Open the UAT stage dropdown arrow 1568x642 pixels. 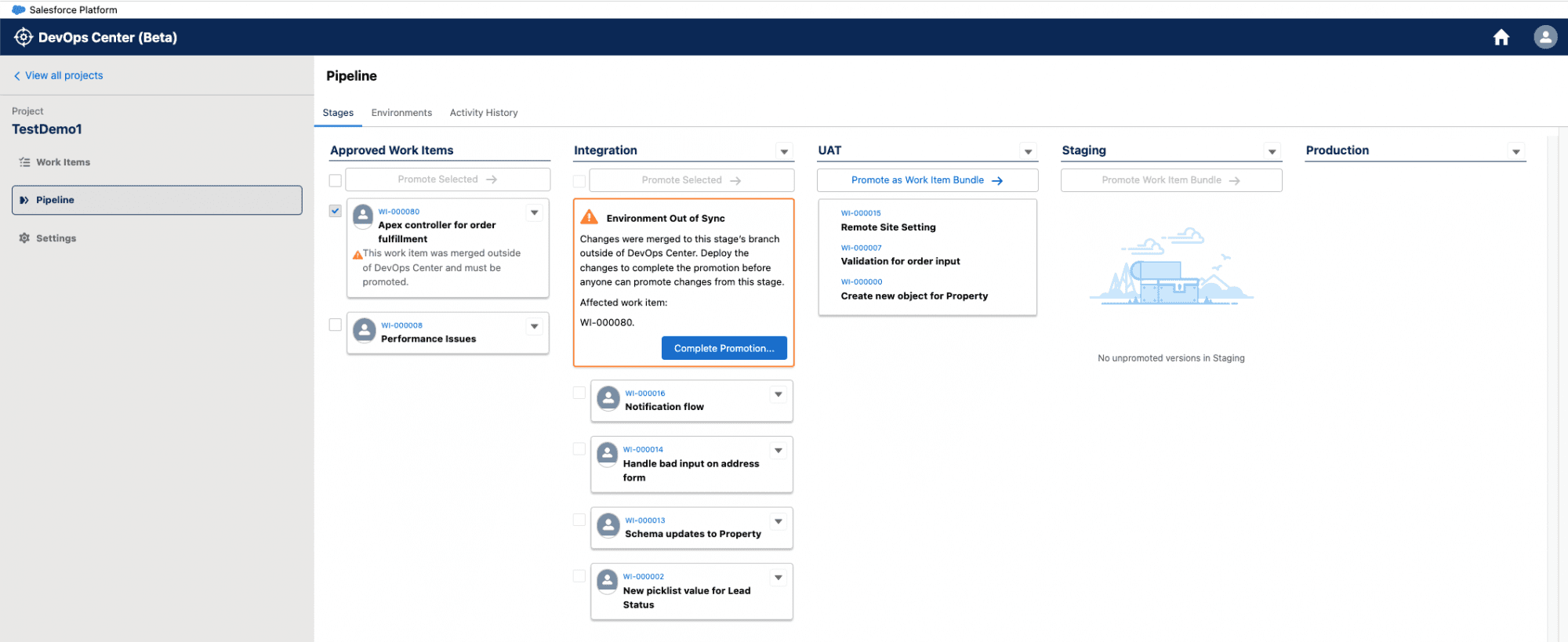tap(1028, 151)
